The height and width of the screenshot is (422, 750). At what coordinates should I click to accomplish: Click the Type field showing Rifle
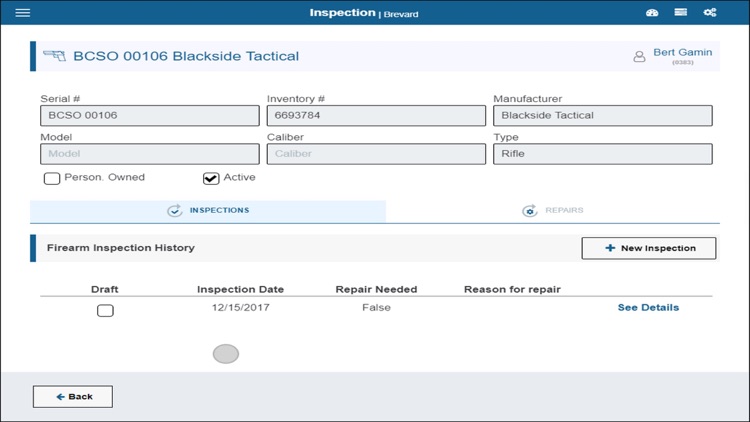(x=602, y=154)
